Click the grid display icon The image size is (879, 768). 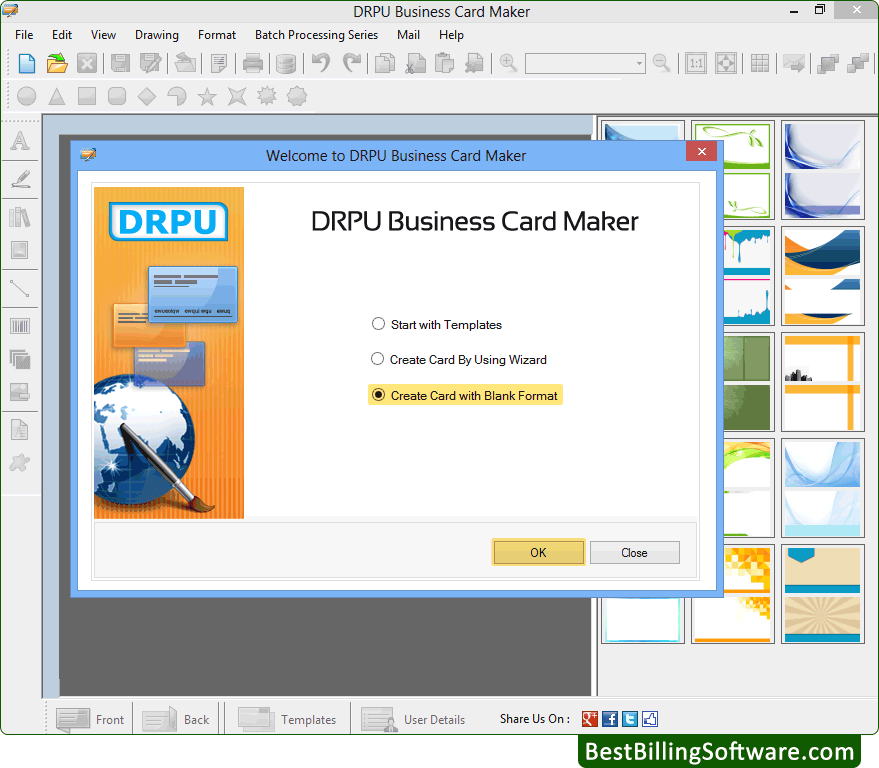click(760, 63)
